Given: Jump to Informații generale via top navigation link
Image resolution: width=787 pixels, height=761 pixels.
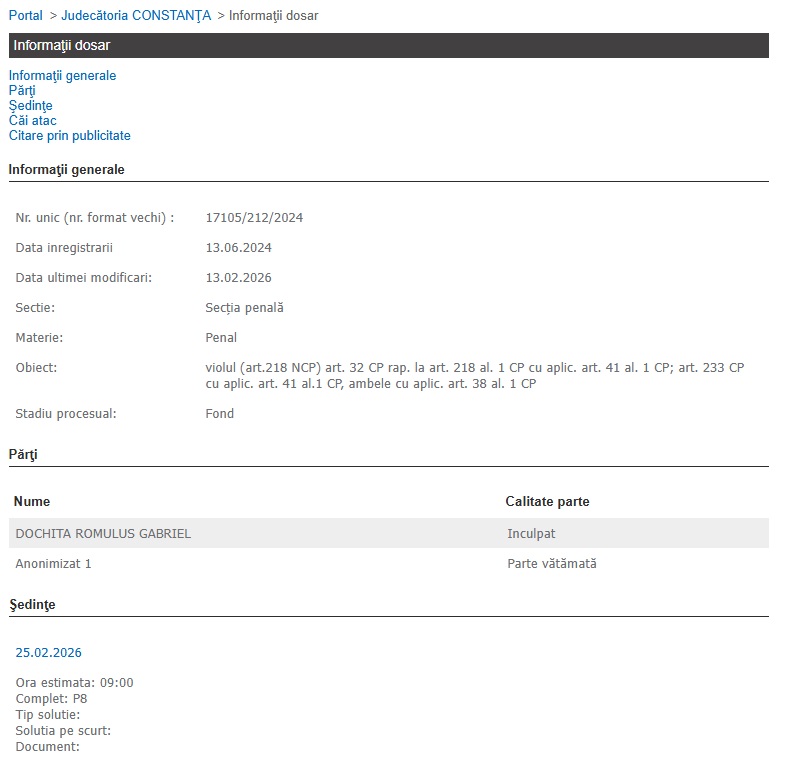Looking at the screenshot, I should pyautogui.click(x=62, y=76).
